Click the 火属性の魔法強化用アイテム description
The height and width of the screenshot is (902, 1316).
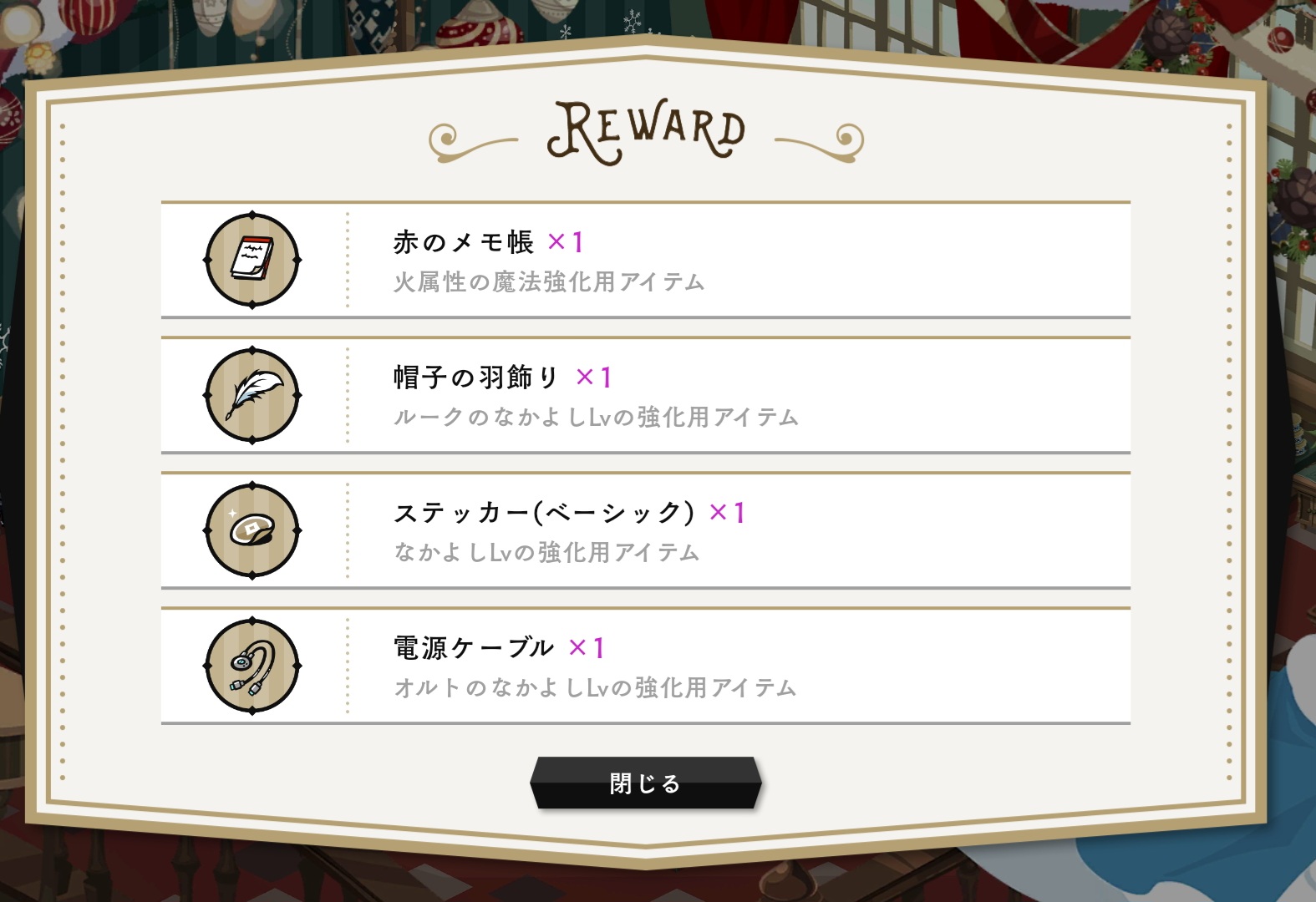click(549, 282)
